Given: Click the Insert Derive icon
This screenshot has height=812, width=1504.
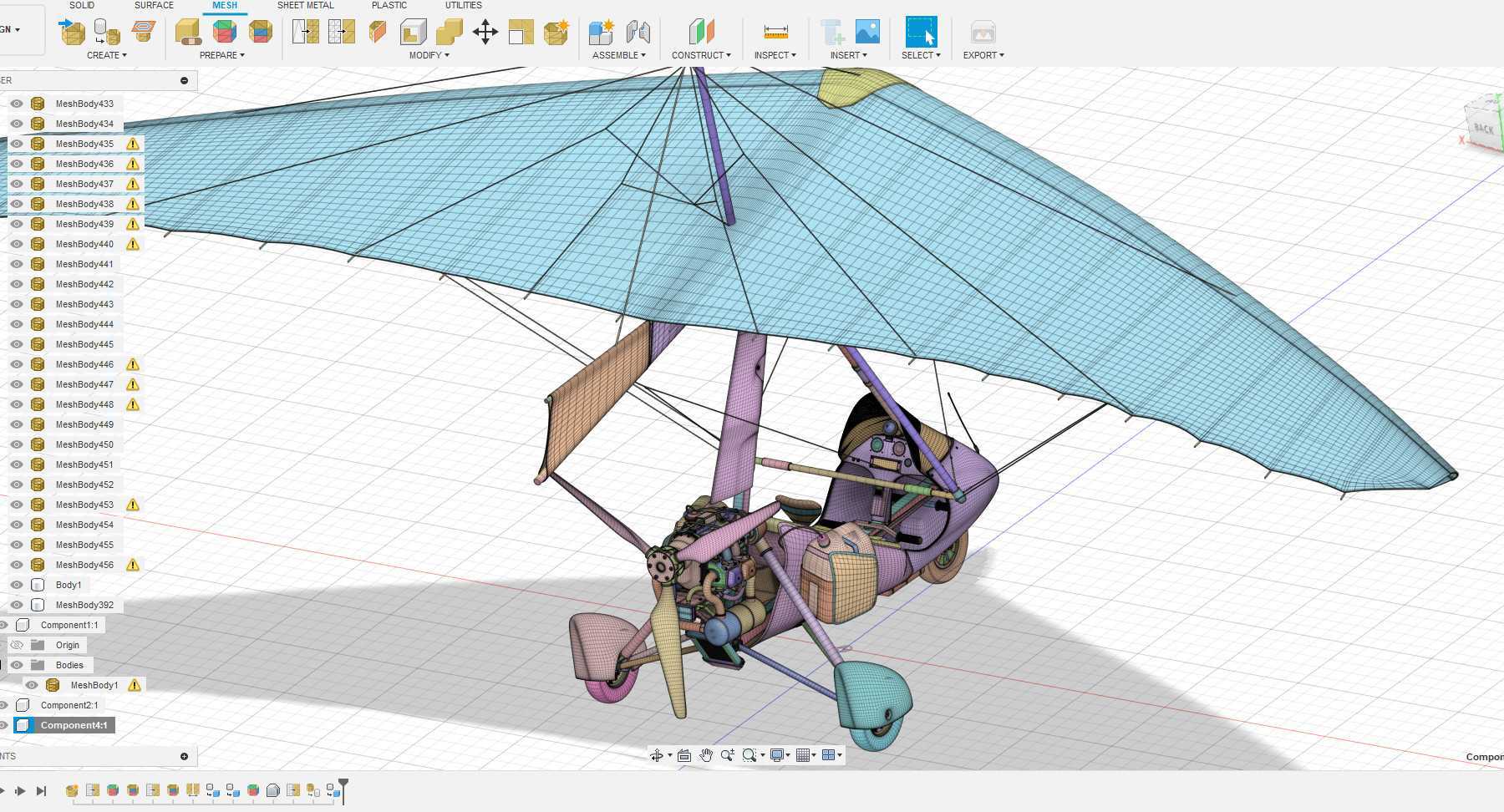Looking at the screenshot, I should pyautogui.click(x=831, y=32).
